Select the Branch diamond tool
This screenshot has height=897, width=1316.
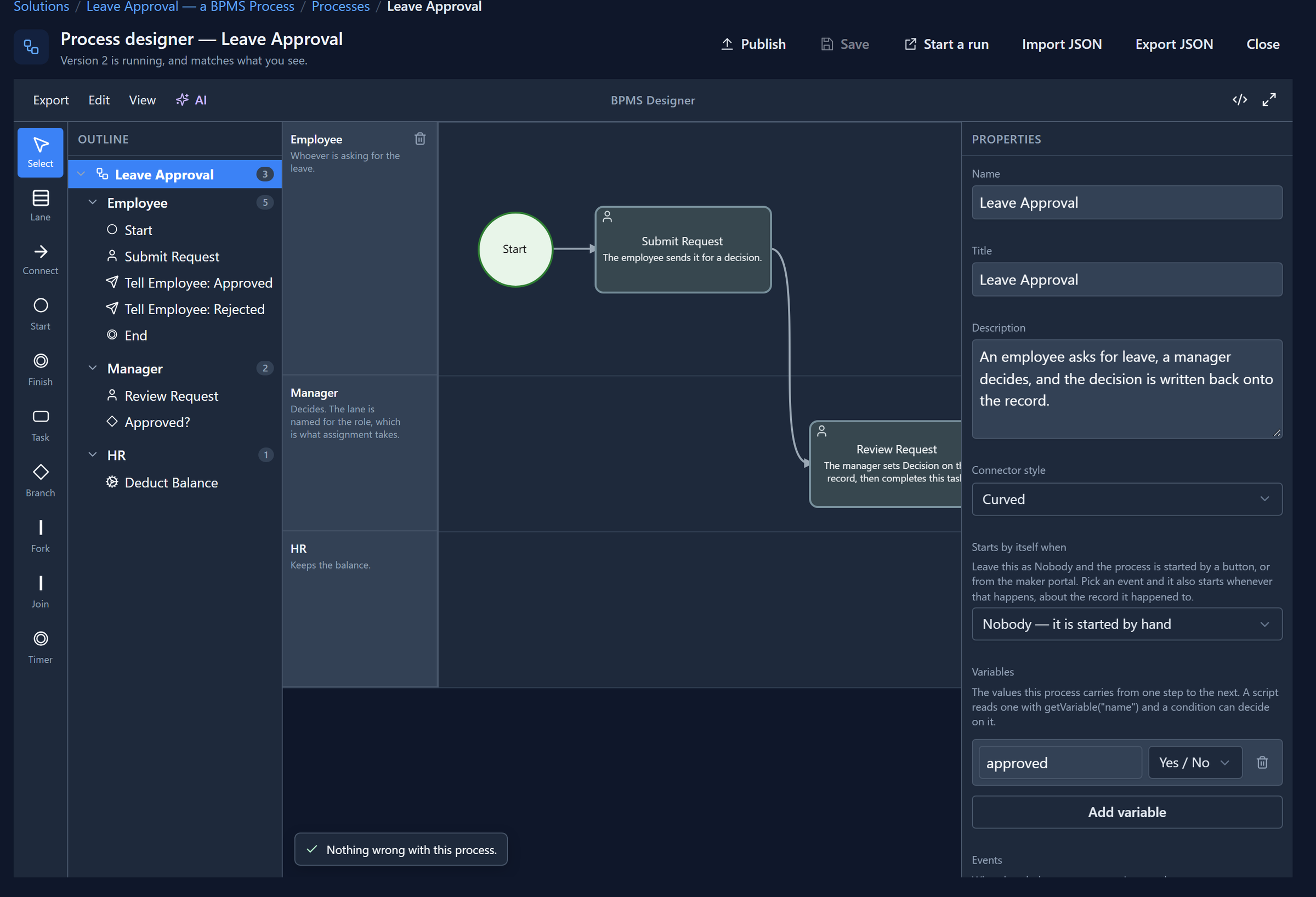(40, 481)
